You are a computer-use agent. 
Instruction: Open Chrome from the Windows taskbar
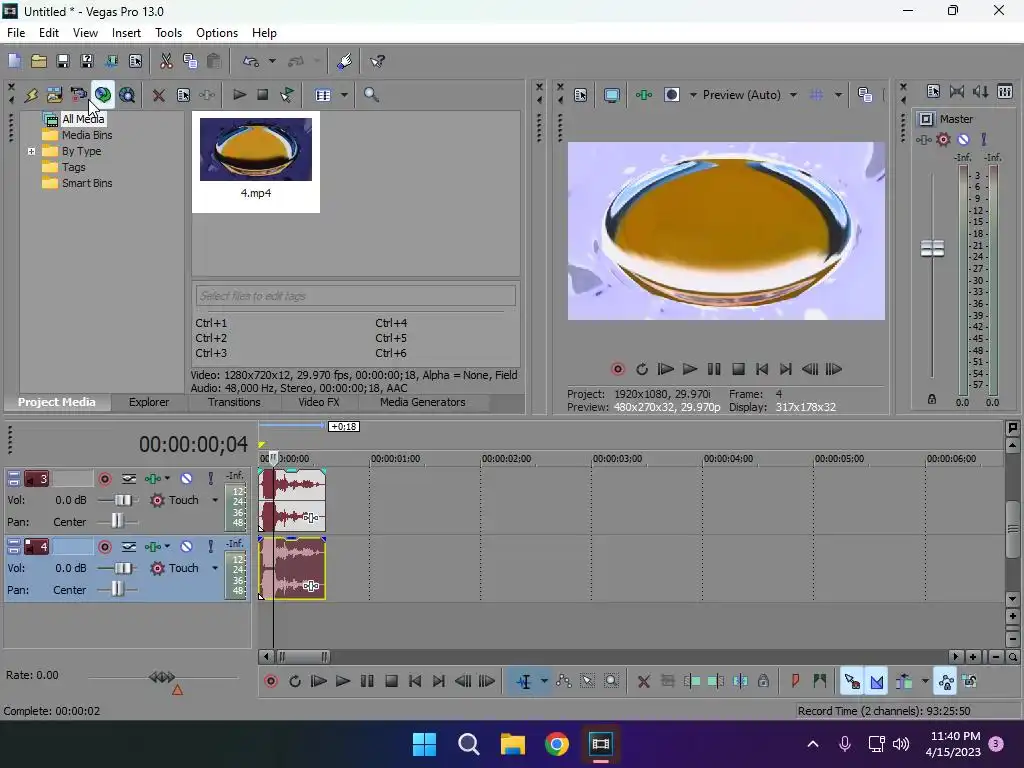click(x=556, y=744)
